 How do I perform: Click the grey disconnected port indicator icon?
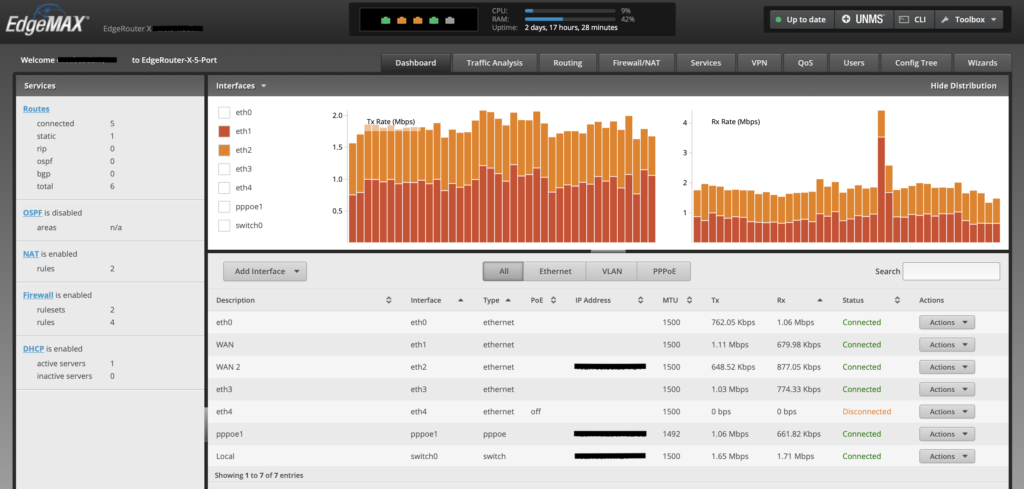450,18
